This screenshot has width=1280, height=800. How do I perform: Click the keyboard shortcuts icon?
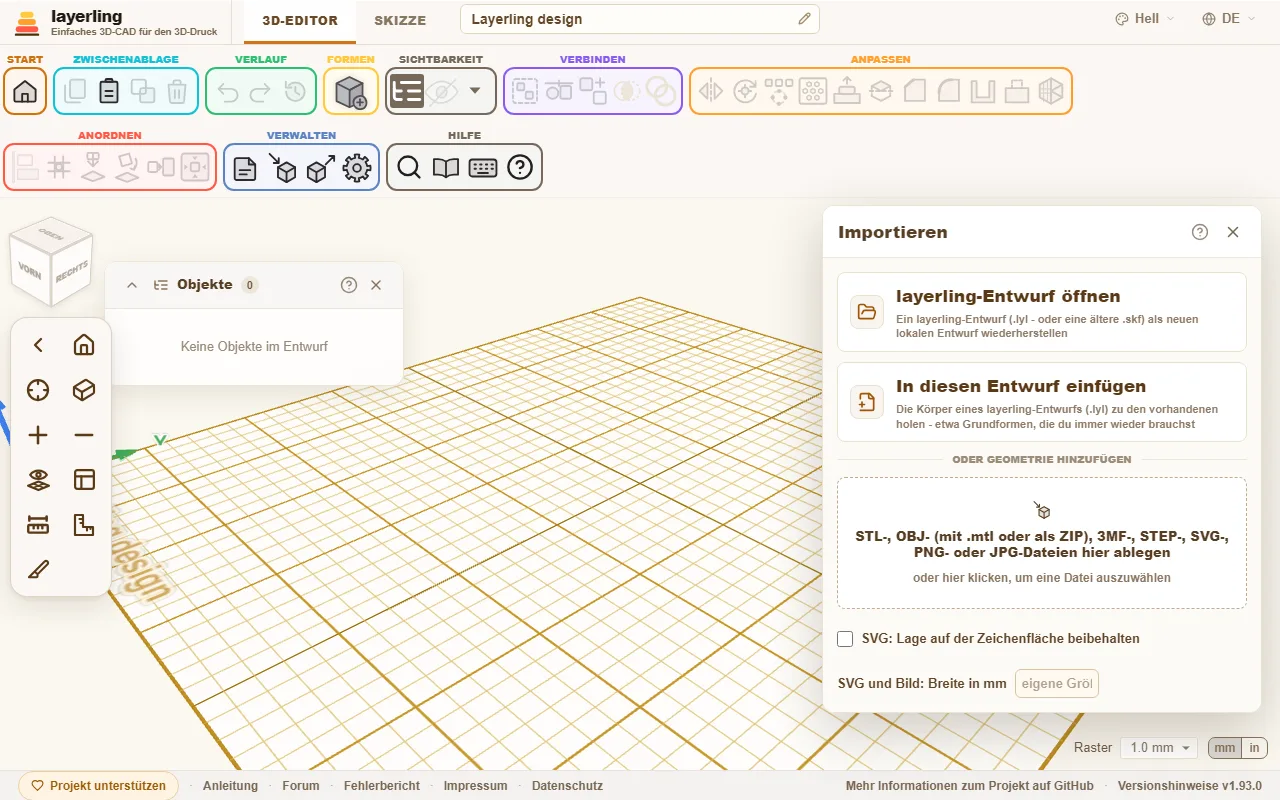483,168
